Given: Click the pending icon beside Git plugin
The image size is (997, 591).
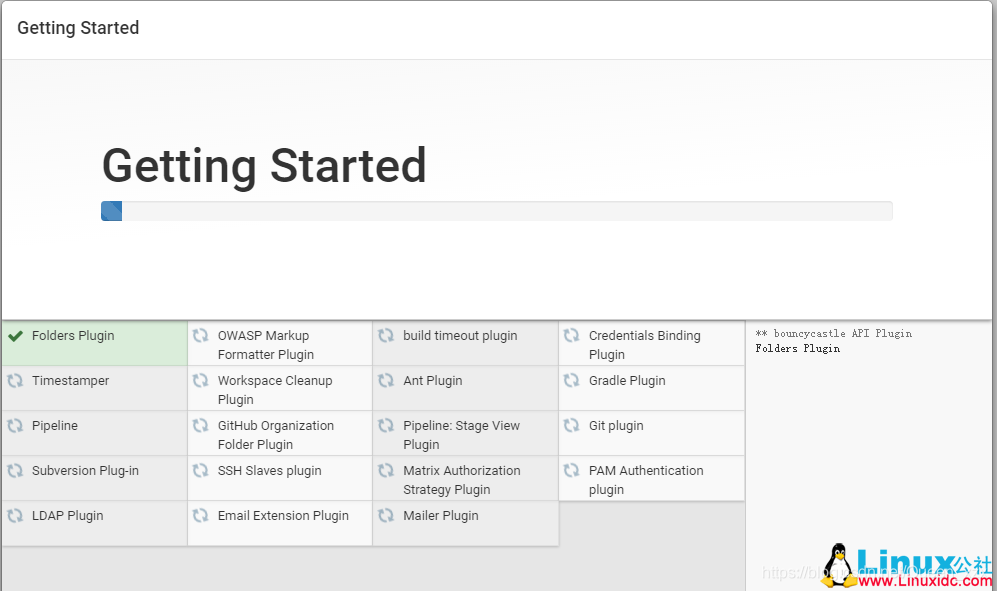Looking at the screenshot, I should pos(572,426).
